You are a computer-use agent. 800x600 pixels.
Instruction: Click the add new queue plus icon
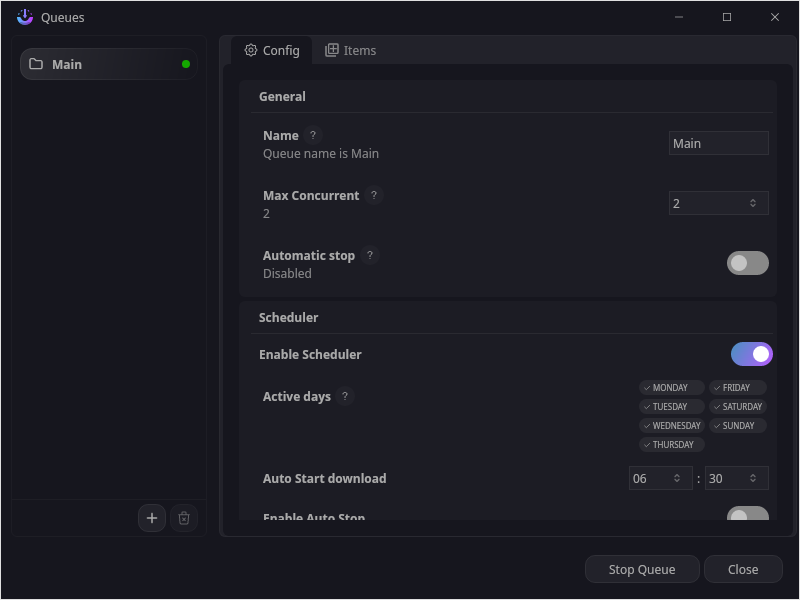click(152, 518)
